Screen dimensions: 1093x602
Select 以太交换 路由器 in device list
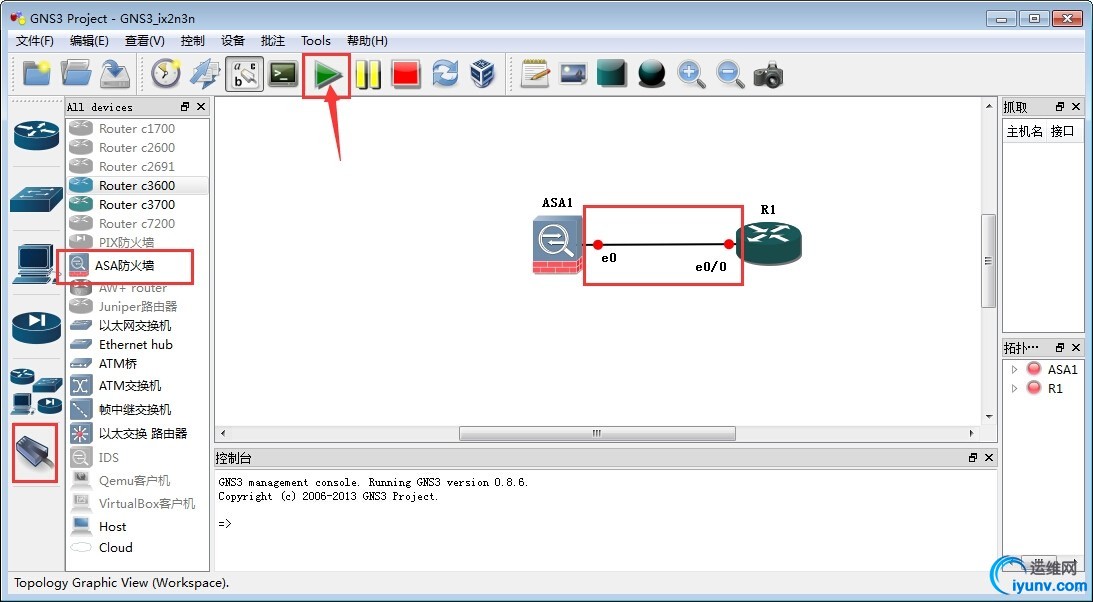coord(137,433)
